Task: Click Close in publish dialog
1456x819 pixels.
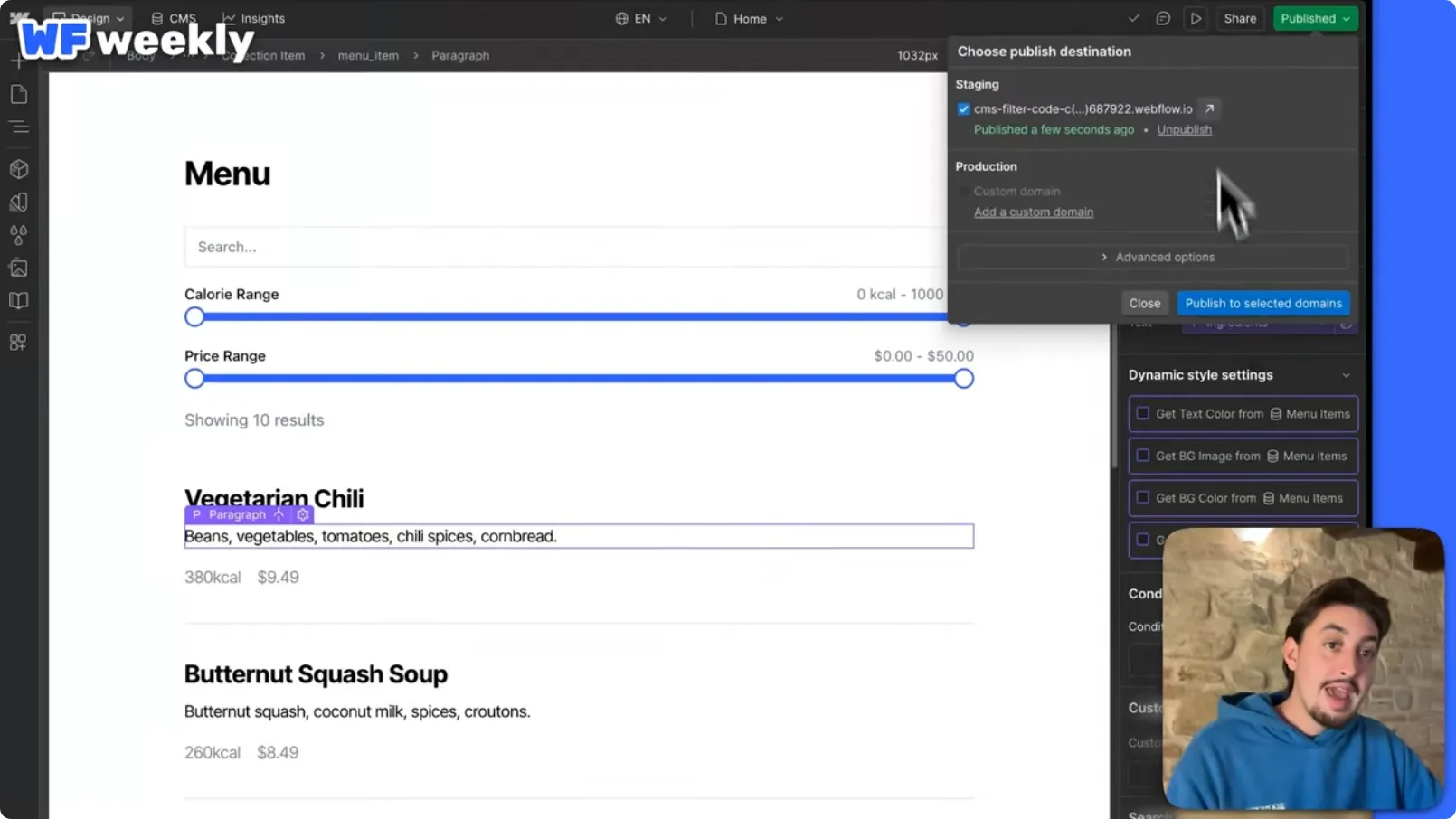Action: pyautogui.click(x=1144, y=303)
